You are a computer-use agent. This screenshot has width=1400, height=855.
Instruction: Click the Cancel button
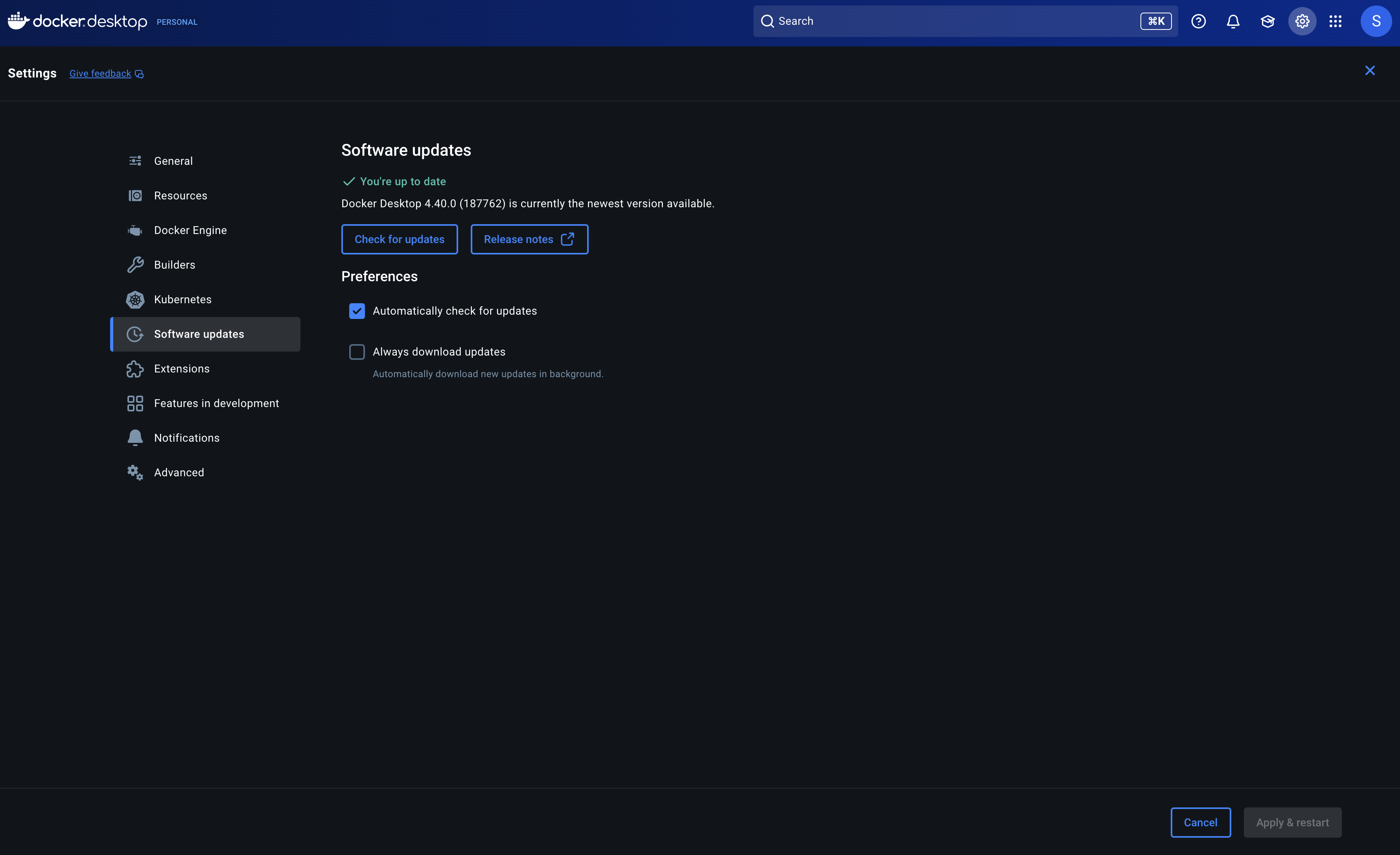pyautogui.click(x=1201, y=823)
